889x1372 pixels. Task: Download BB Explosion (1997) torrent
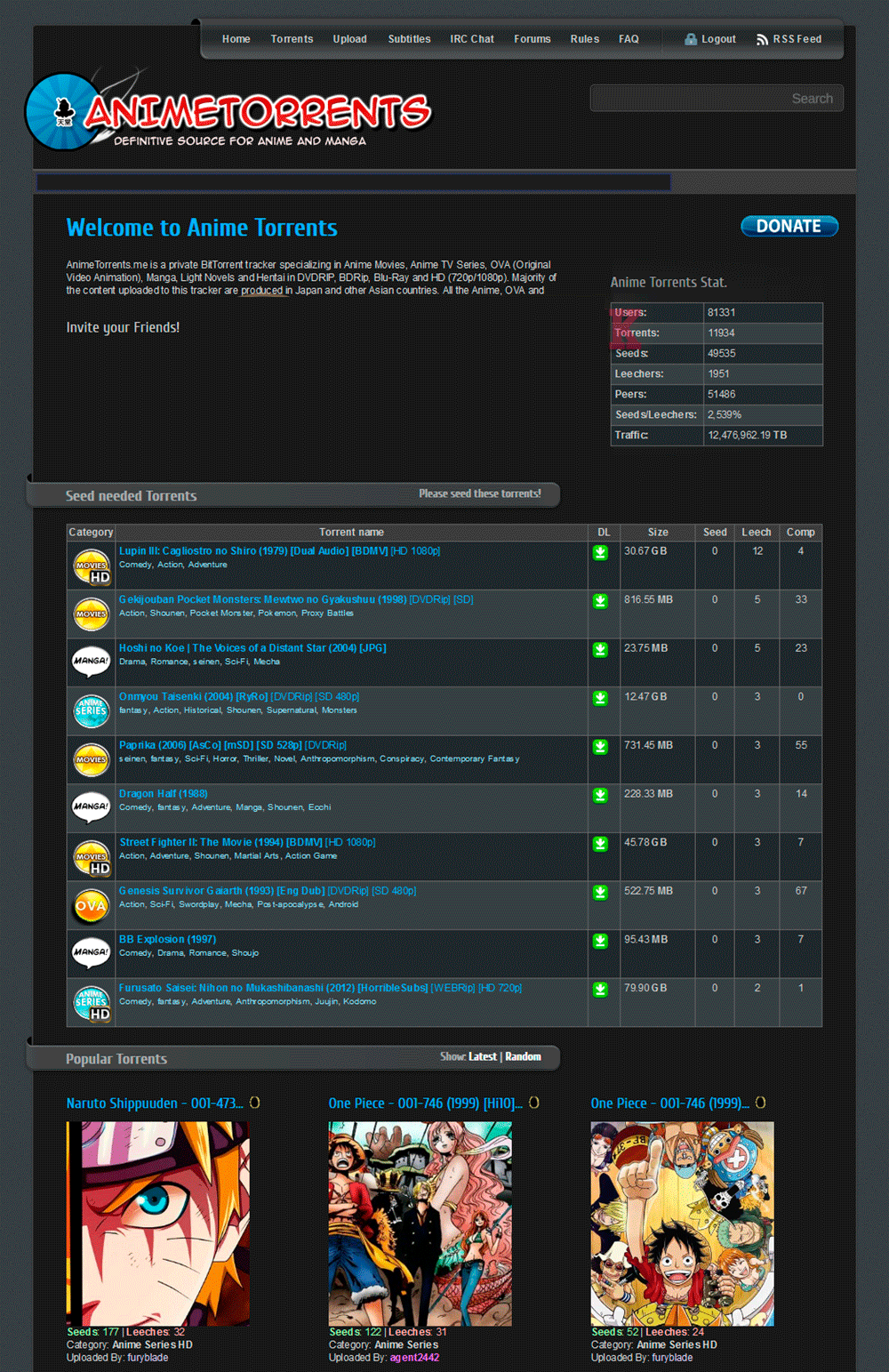point(600,941)
